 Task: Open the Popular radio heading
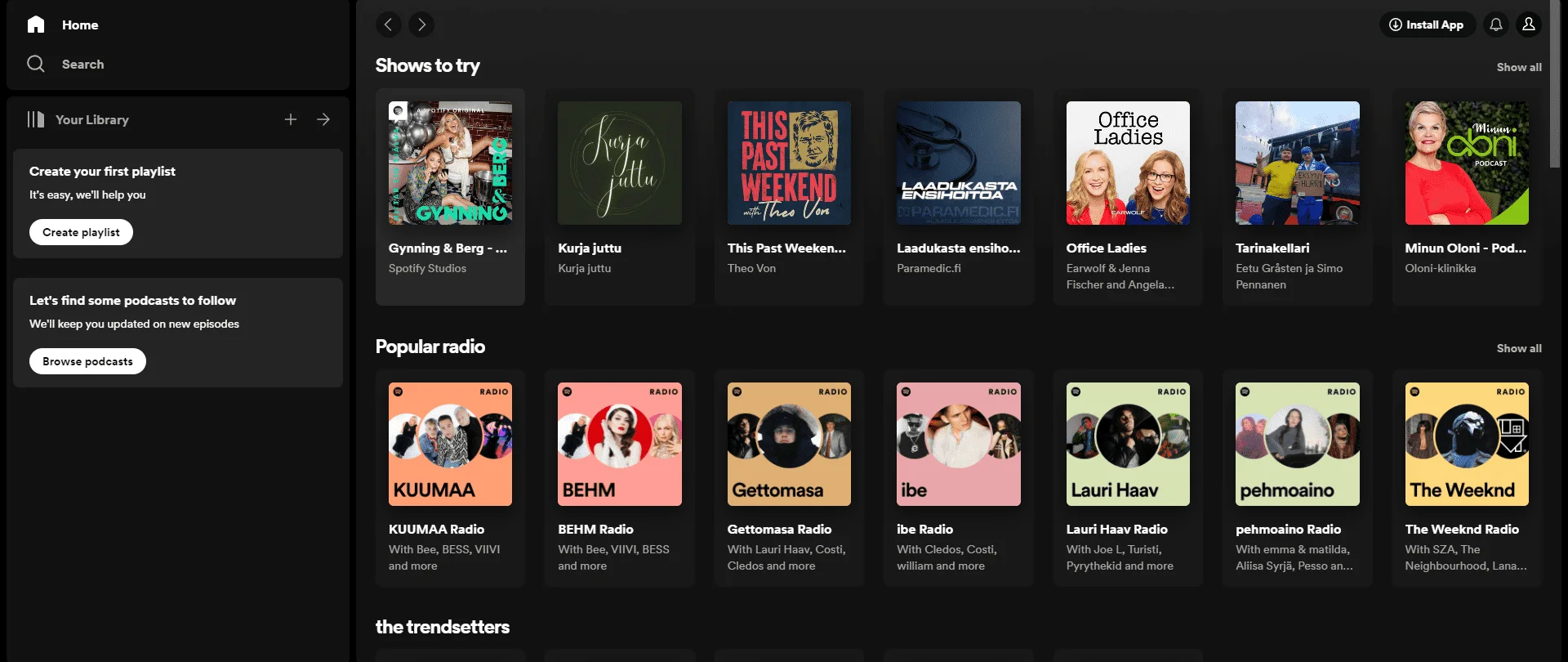pyautogui.click(x=430, y=347)
